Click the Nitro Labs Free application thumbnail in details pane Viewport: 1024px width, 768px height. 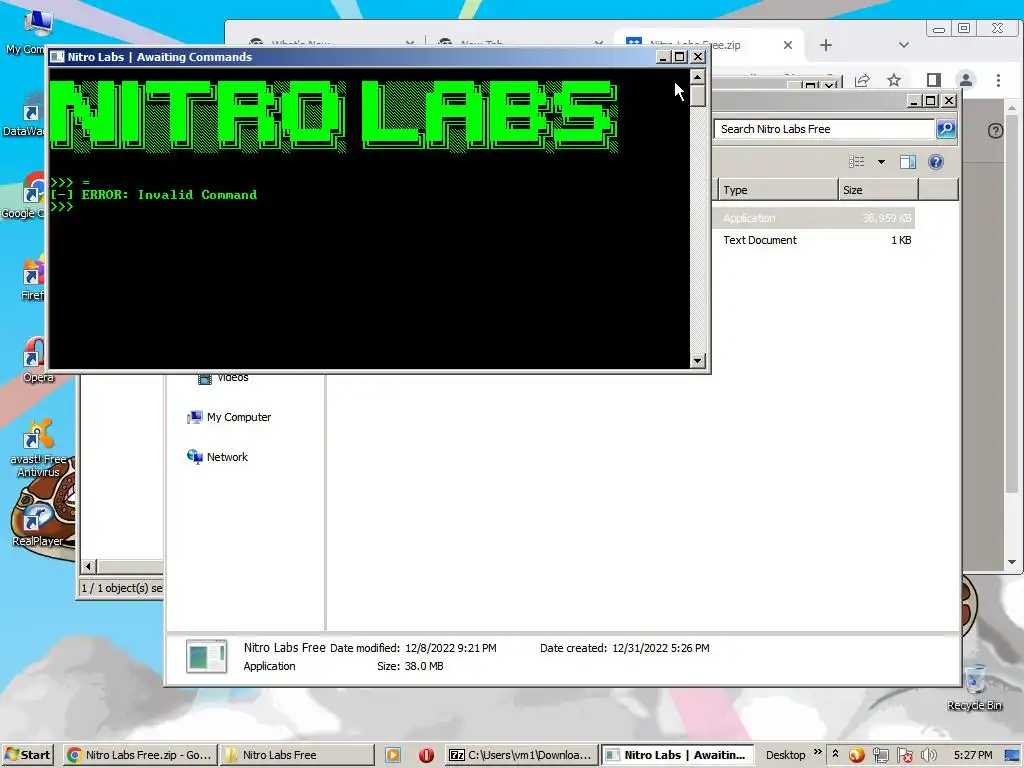point(206,656)
